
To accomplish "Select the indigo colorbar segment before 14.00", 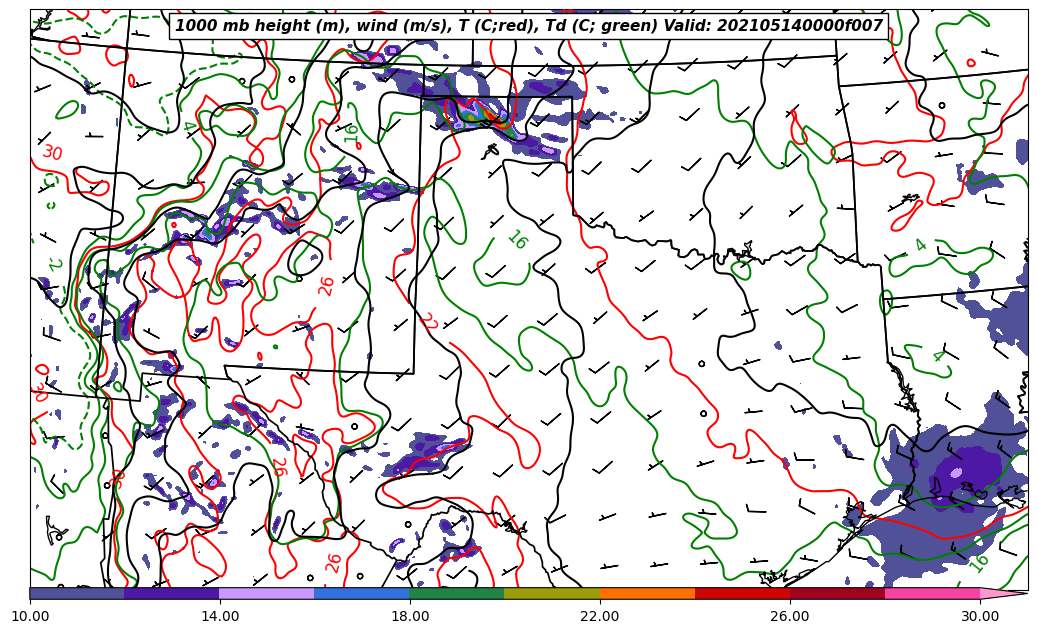I will [172, 593].
